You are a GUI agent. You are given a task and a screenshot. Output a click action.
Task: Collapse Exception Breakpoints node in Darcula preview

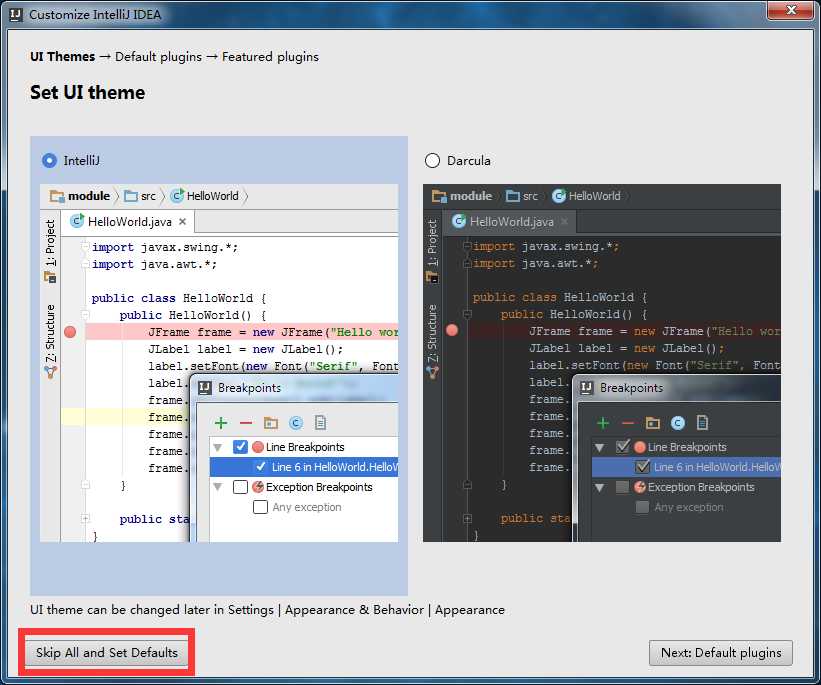pyautogui.click(x=600, y=488)
